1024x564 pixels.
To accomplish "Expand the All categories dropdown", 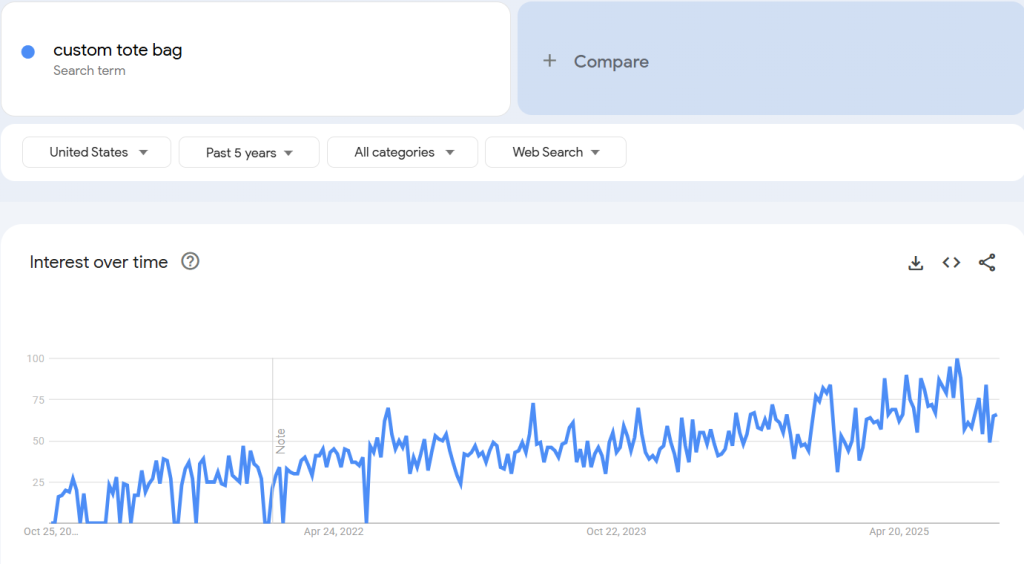I will tap(403, 153).
